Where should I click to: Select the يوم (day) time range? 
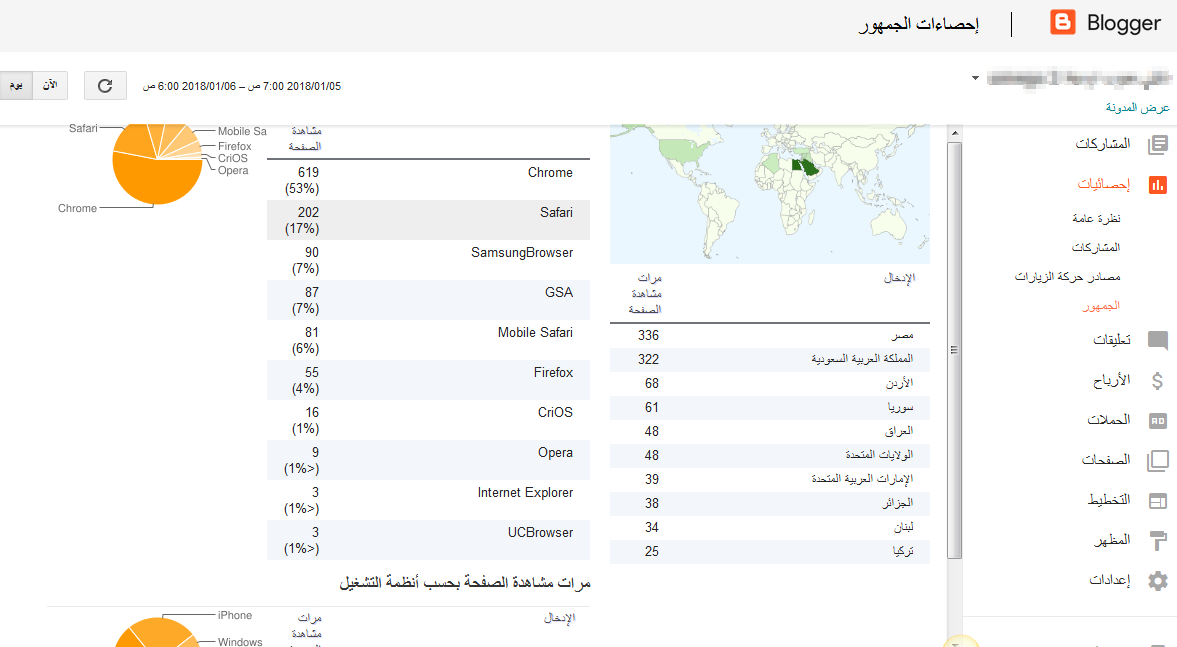click(16, 86)
